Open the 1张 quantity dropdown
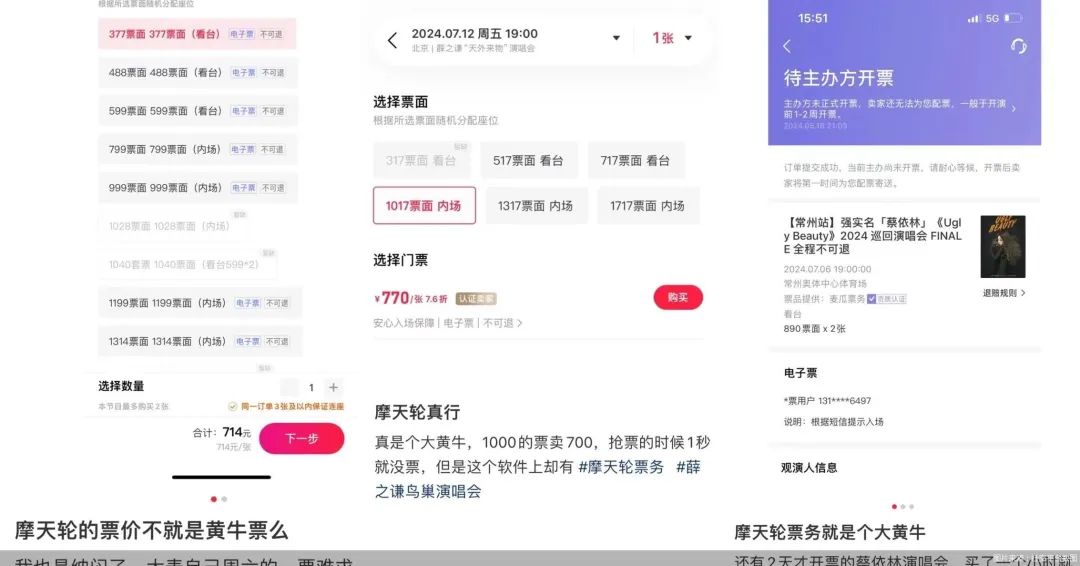The image size is (1080, 566). (672, 39)
